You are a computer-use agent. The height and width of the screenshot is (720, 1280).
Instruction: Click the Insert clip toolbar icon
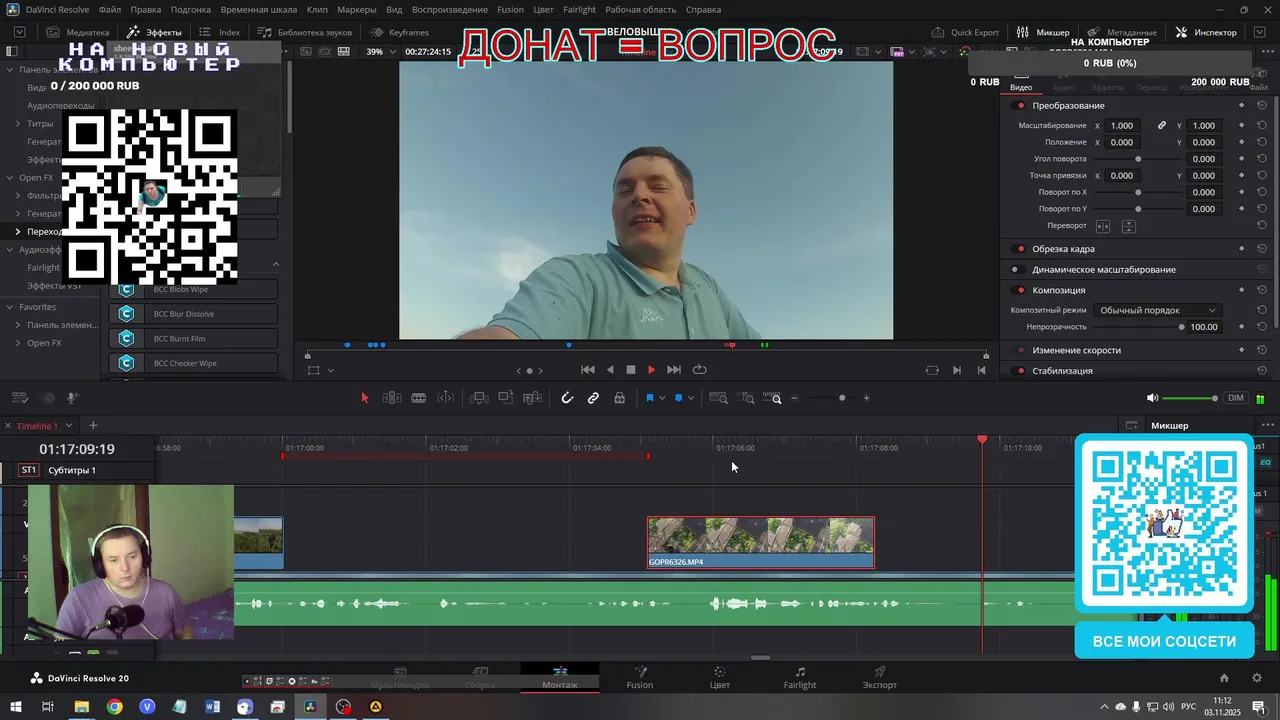(x=479, y=398)
